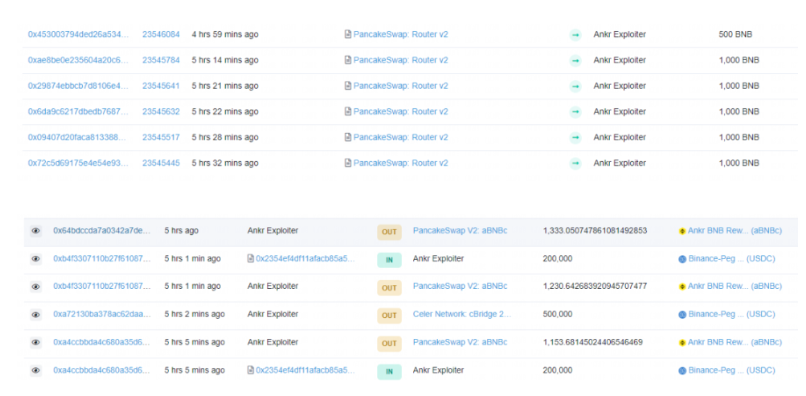Open Celer Network: cBridge 2 address link
The height and width of the screenshot is (396, 806).
coord(462,314)
